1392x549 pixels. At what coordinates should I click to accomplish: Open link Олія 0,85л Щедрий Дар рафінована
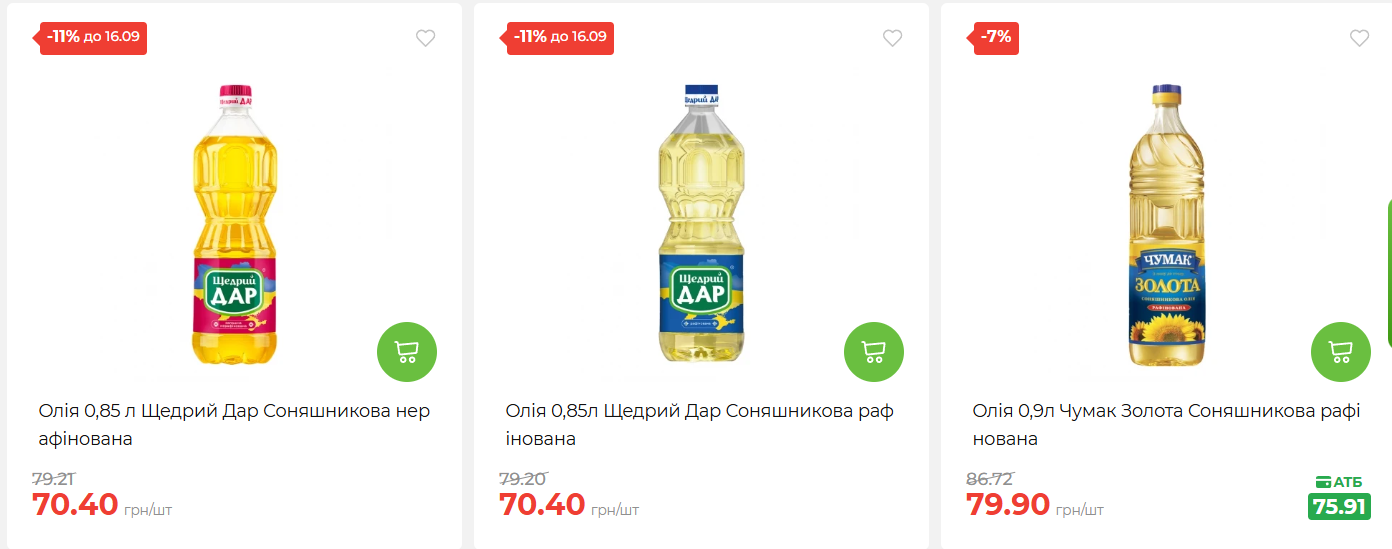(x=700, y=424)
